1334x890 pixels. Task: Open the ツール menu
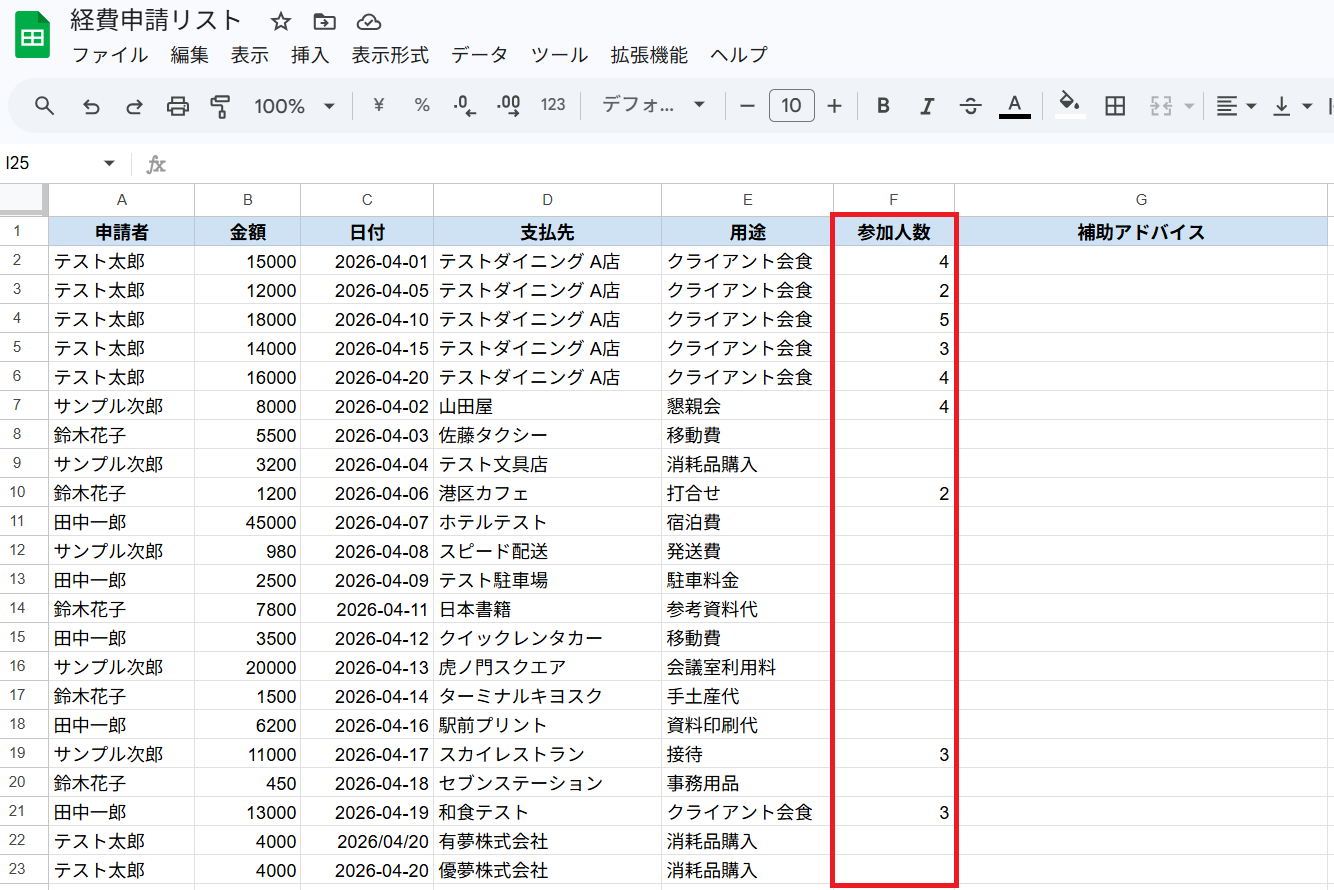tap(559, 55)
